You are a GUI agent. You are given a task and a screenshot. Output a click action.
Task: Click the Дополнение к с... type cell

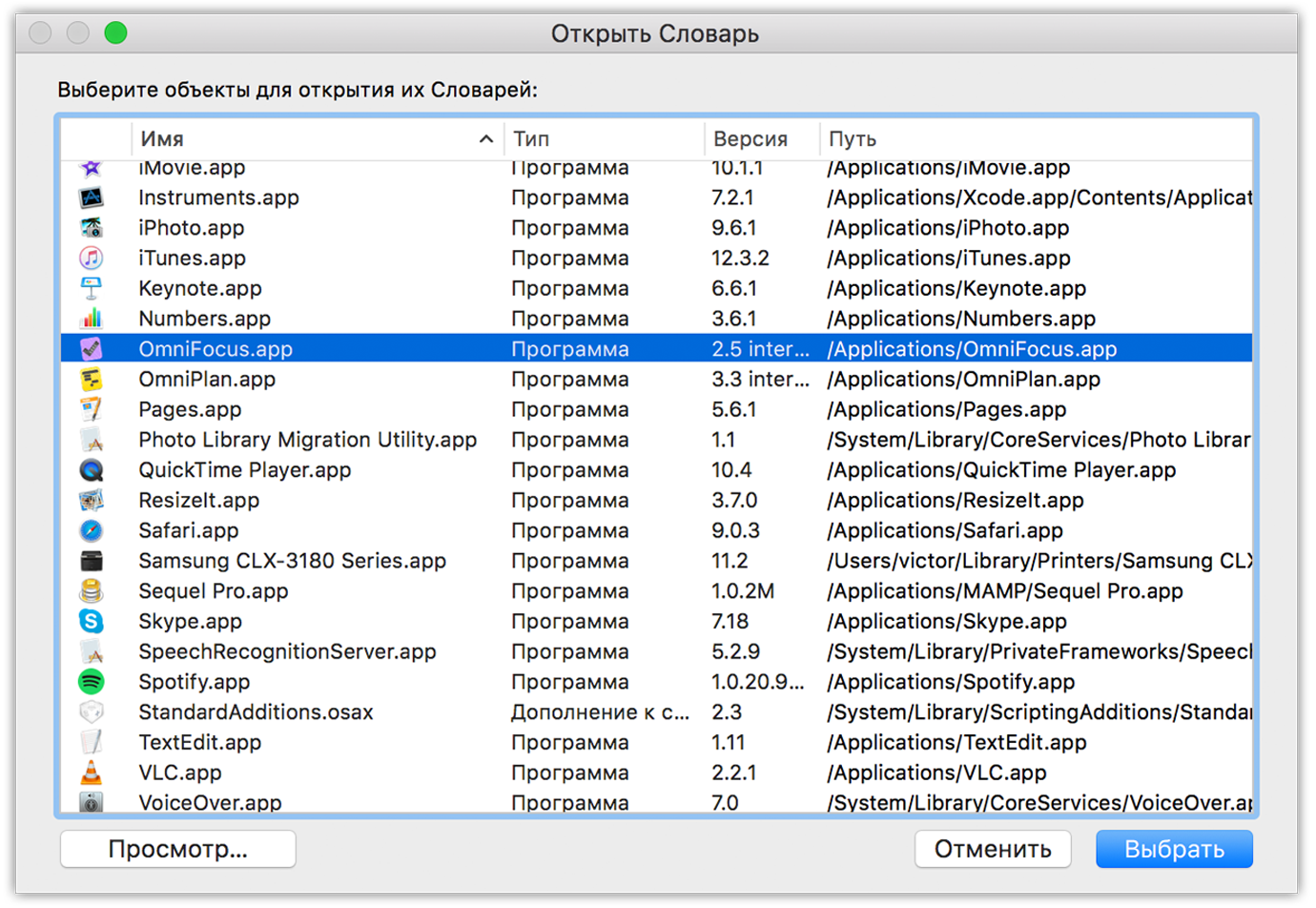click(600, 712)
